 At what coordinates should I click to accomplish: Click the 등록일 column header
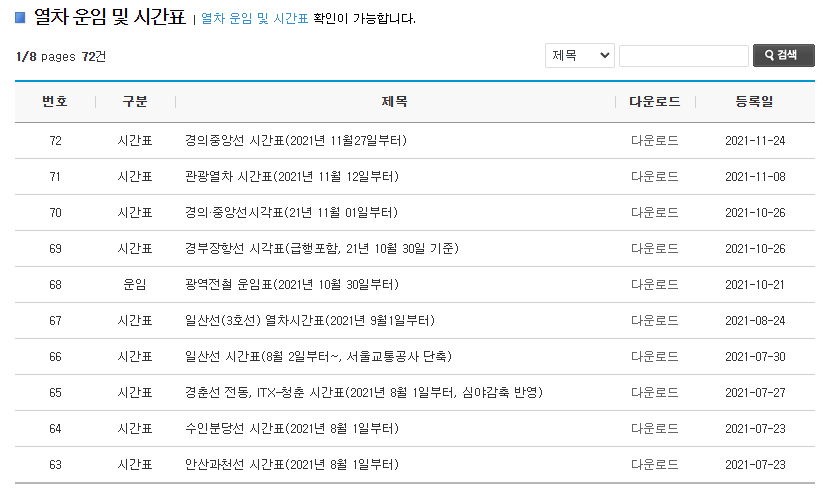pos(755,101)
